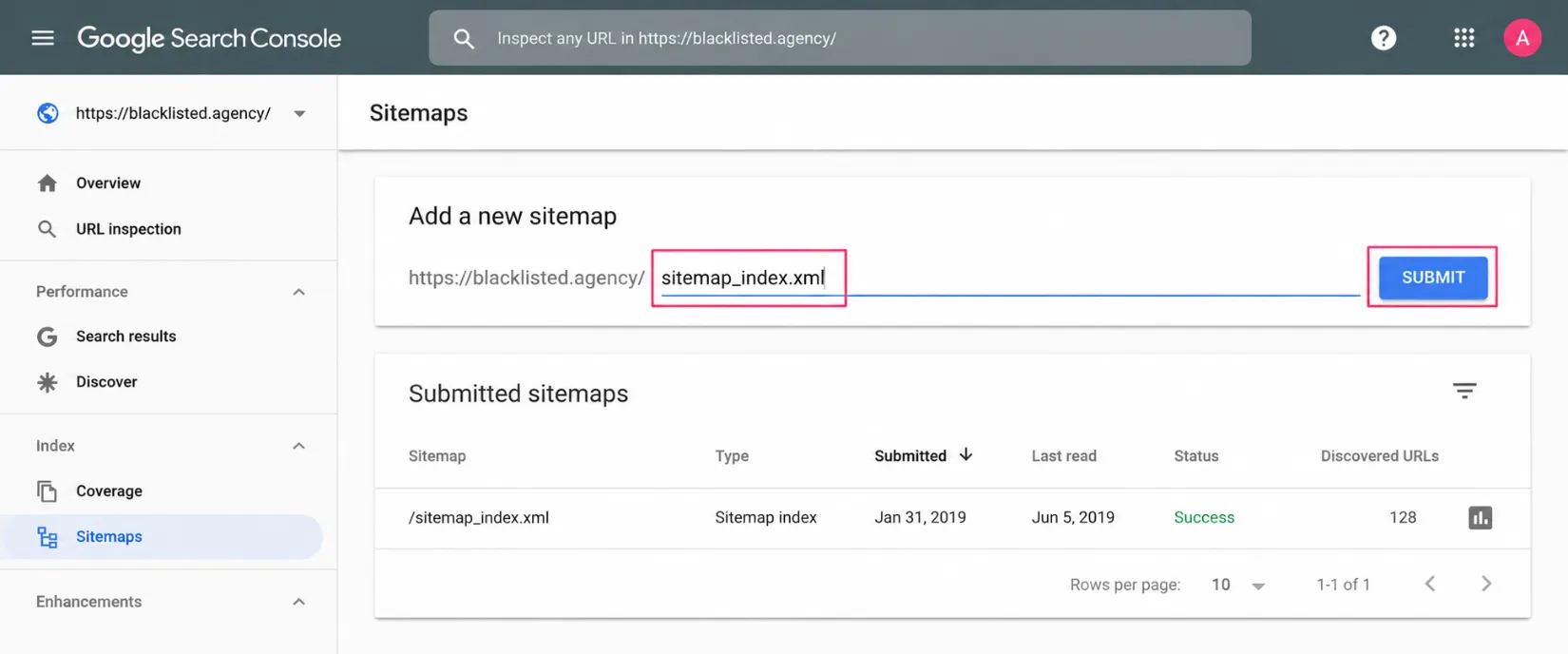The image size is (1568, 654).
Task: Click the URL inspection magnifier icon
Action: pyautogui.click(x=47, y=229)
